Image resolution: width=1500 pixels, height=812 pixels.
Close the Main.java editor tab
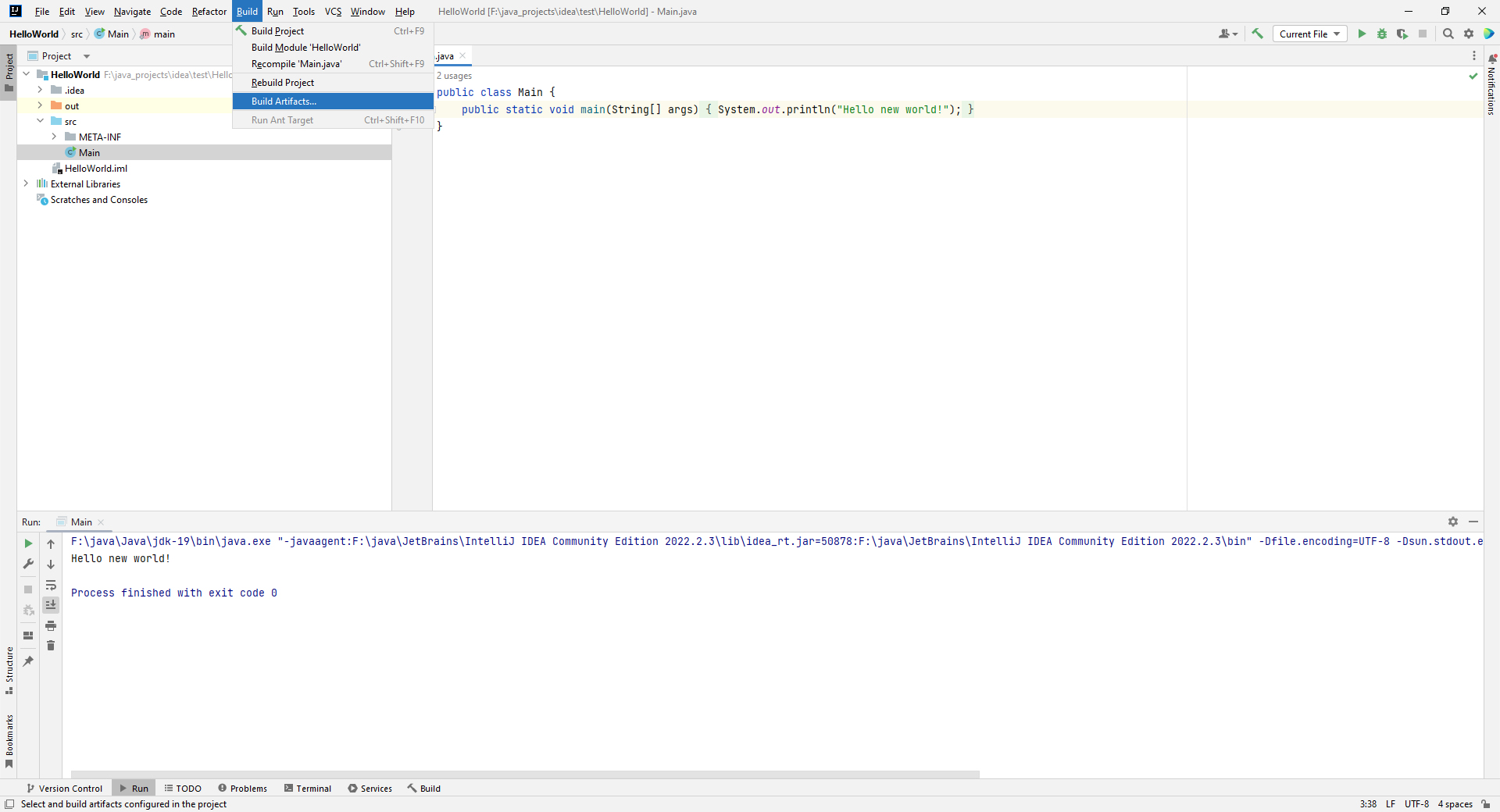pos(462,55)
